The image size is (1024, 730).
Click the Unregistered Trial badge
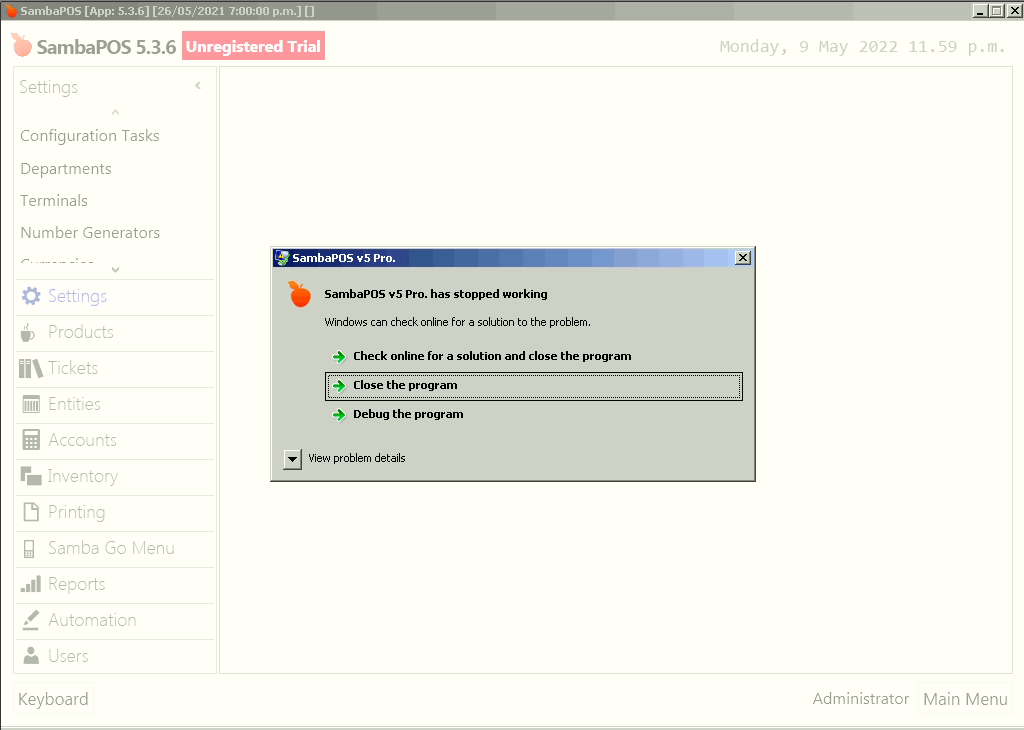(x=253, y=46)
